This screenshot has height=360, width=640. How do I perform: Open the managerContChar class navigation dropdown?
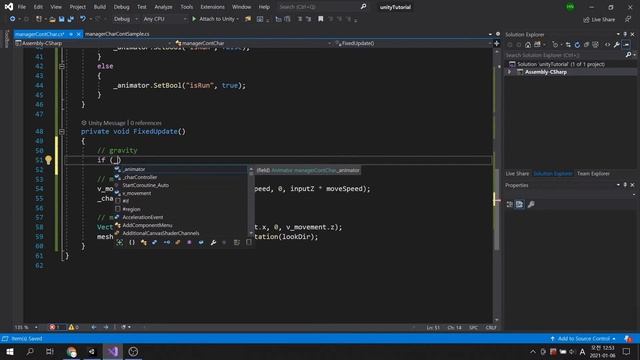tap(253, 43)
